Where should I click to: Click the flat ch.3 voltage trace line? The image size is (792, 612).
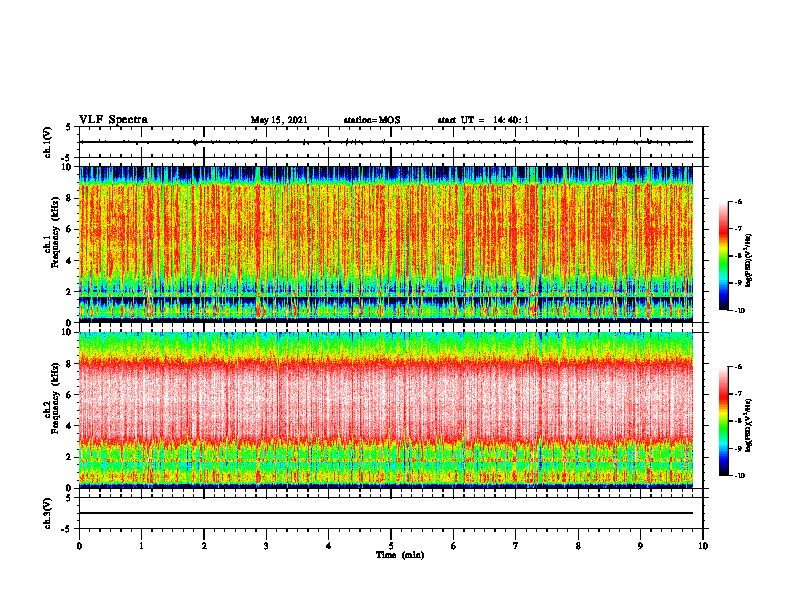386,513
